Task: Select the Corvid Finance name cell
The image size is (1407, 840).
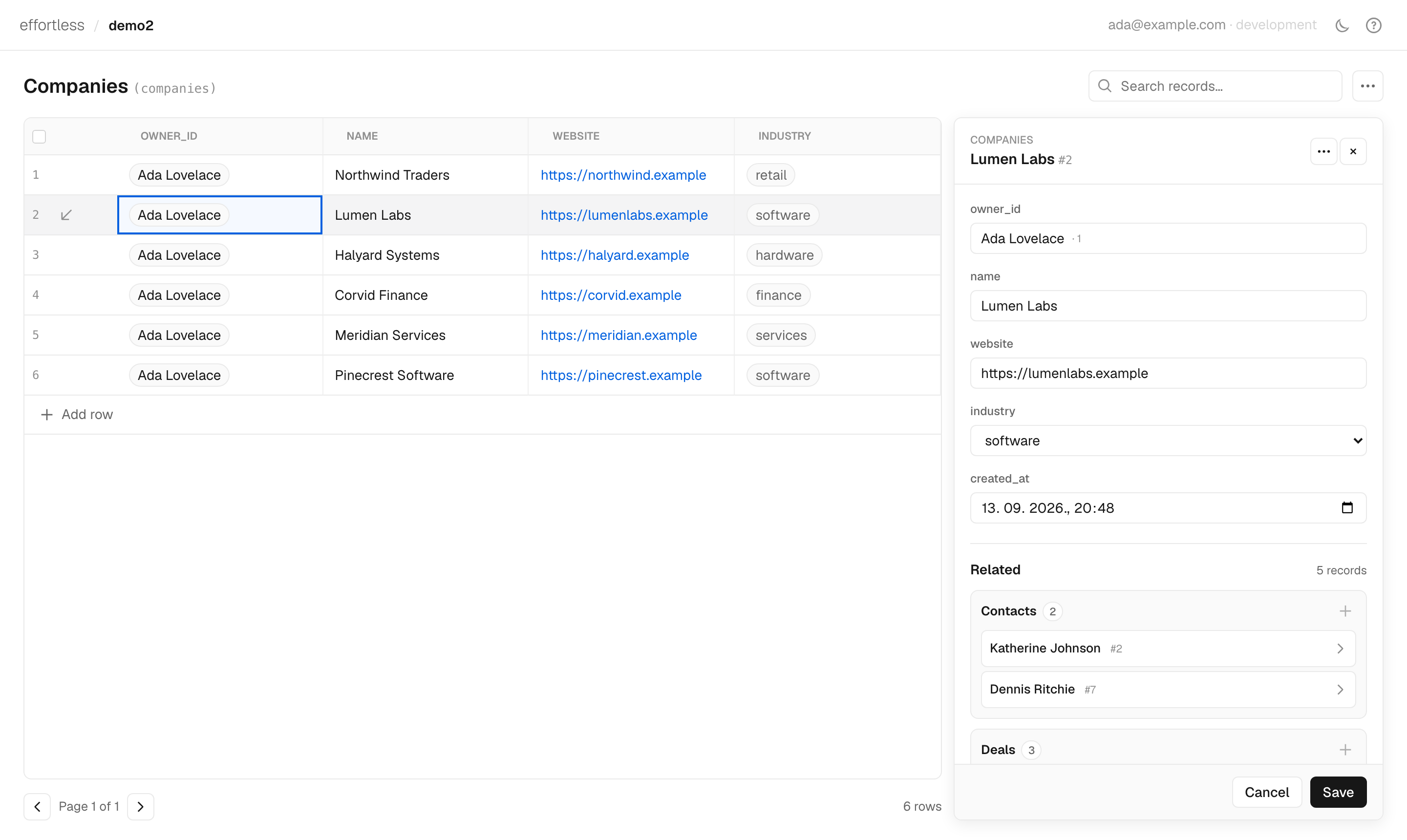Action: click(425, 295)
